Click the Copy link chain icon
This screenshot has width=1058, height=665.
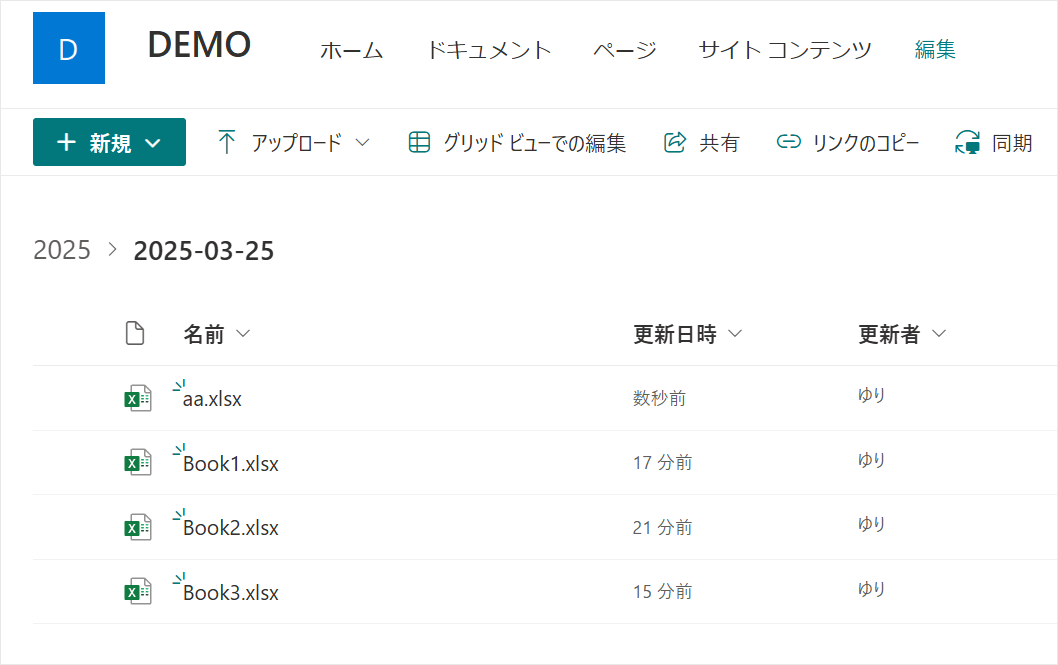789,143
